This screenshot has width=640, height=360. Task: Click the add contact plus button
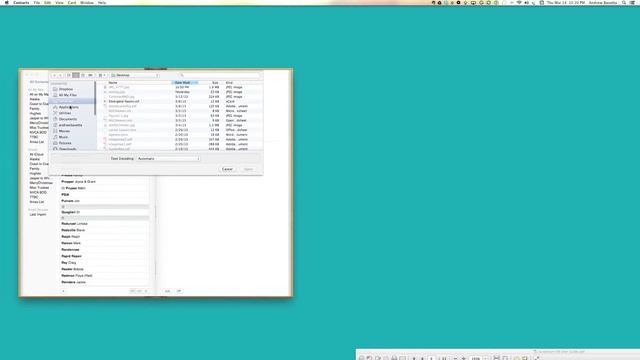point(63,291)
